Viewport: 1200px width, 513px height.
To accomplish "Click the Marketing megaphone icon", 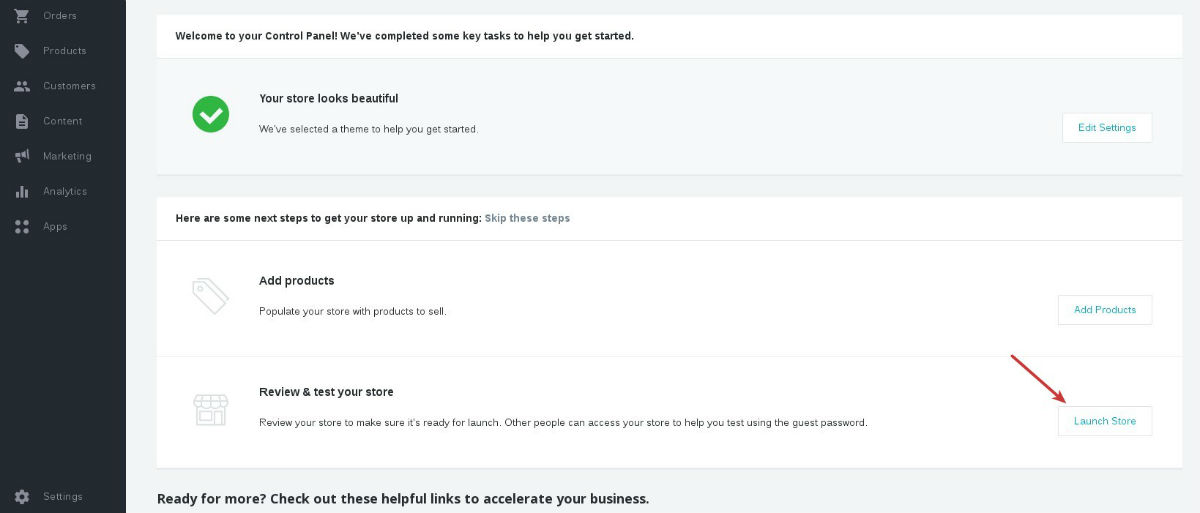I will (x=22, y=156).
